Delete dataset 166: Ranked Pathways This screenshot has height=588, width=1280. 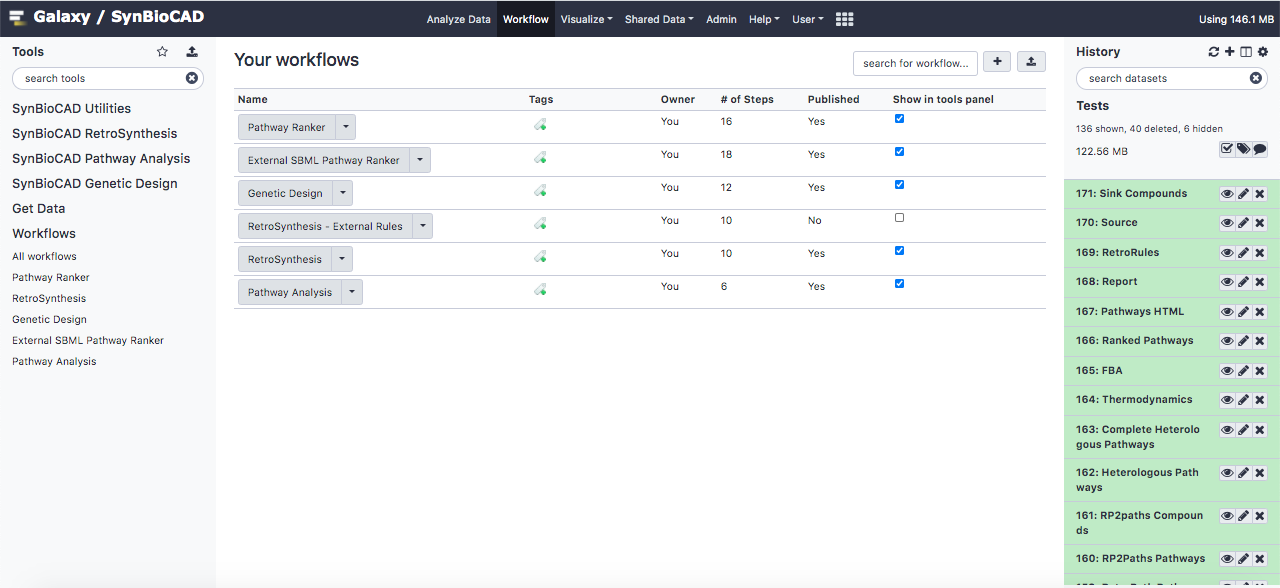click(1260, 341)
